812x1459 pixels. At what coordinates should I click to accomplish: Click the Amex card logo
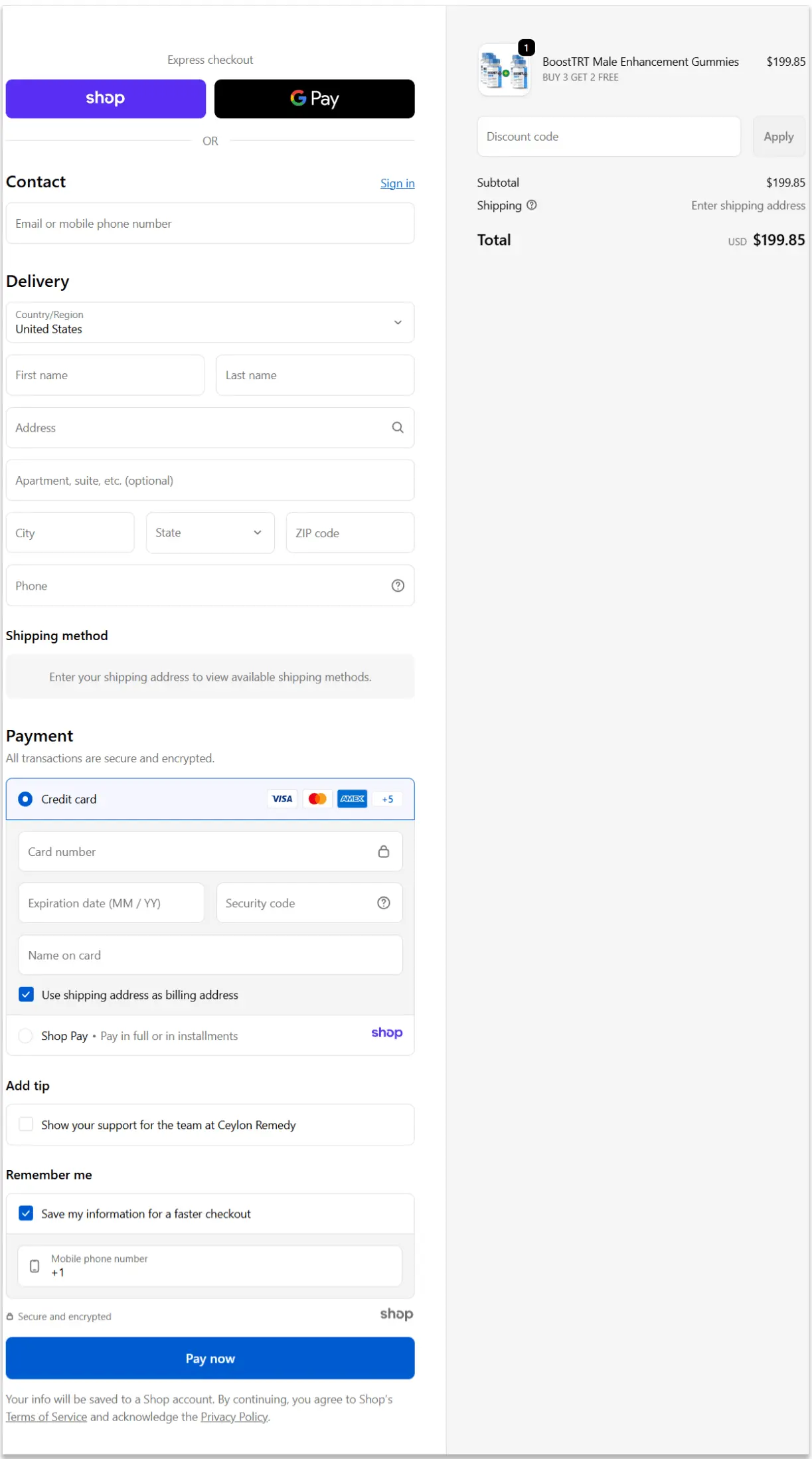point(353,799)
